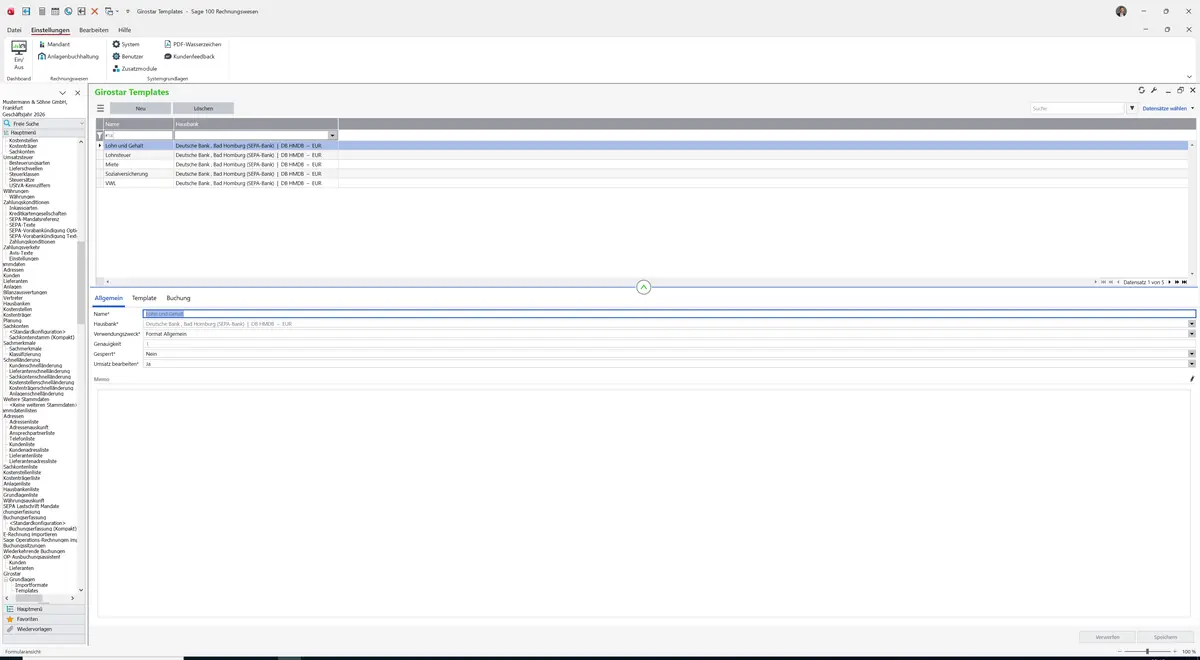This screenshot has height=660, width=1200.
Task: Click the wrench settings icon in Girostar header
Action: click(x=1154, y=90)
